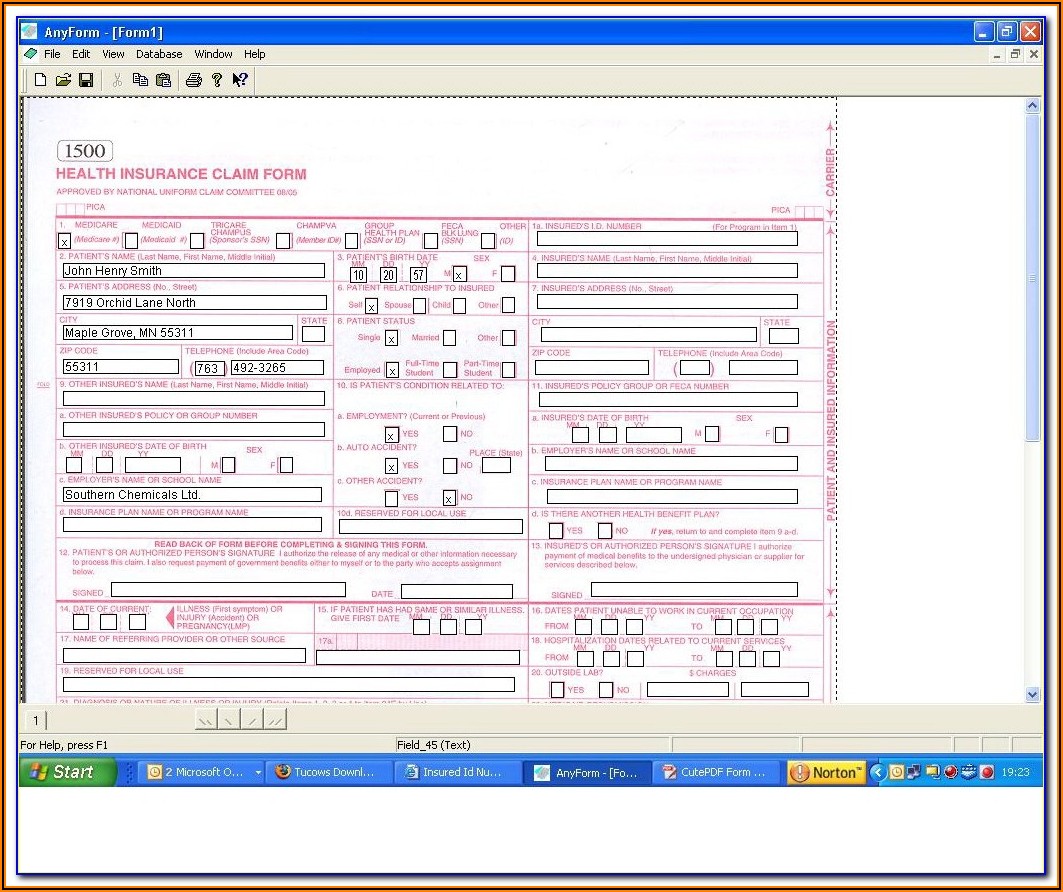Open the Database menu
Screen dimensions: 1063x892
159,54
